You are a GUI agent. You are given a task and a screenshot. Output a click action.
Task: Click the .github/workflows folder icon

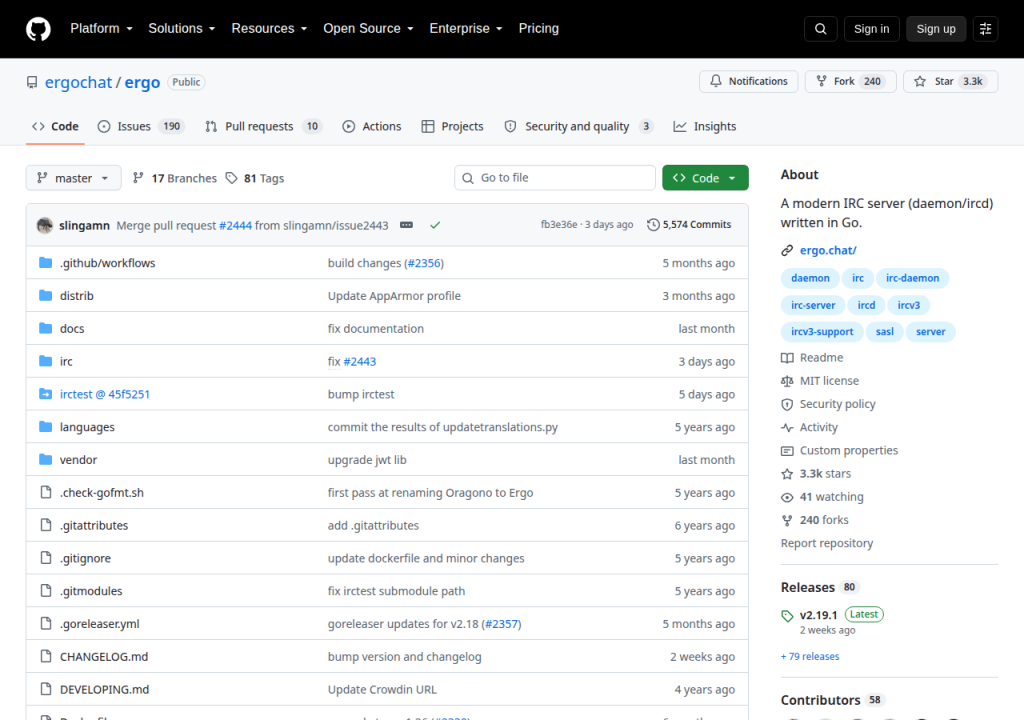pyautogui.click(x=45, y=263)
